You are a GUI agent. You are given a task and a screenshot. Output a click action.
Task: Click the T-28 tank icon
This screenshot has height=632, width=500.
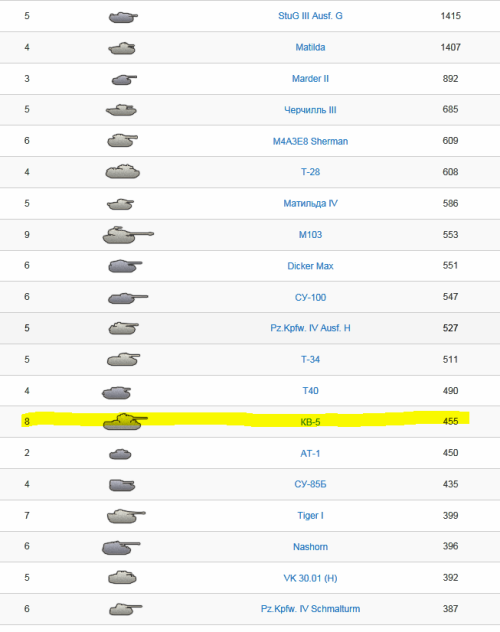pos(122,171)
